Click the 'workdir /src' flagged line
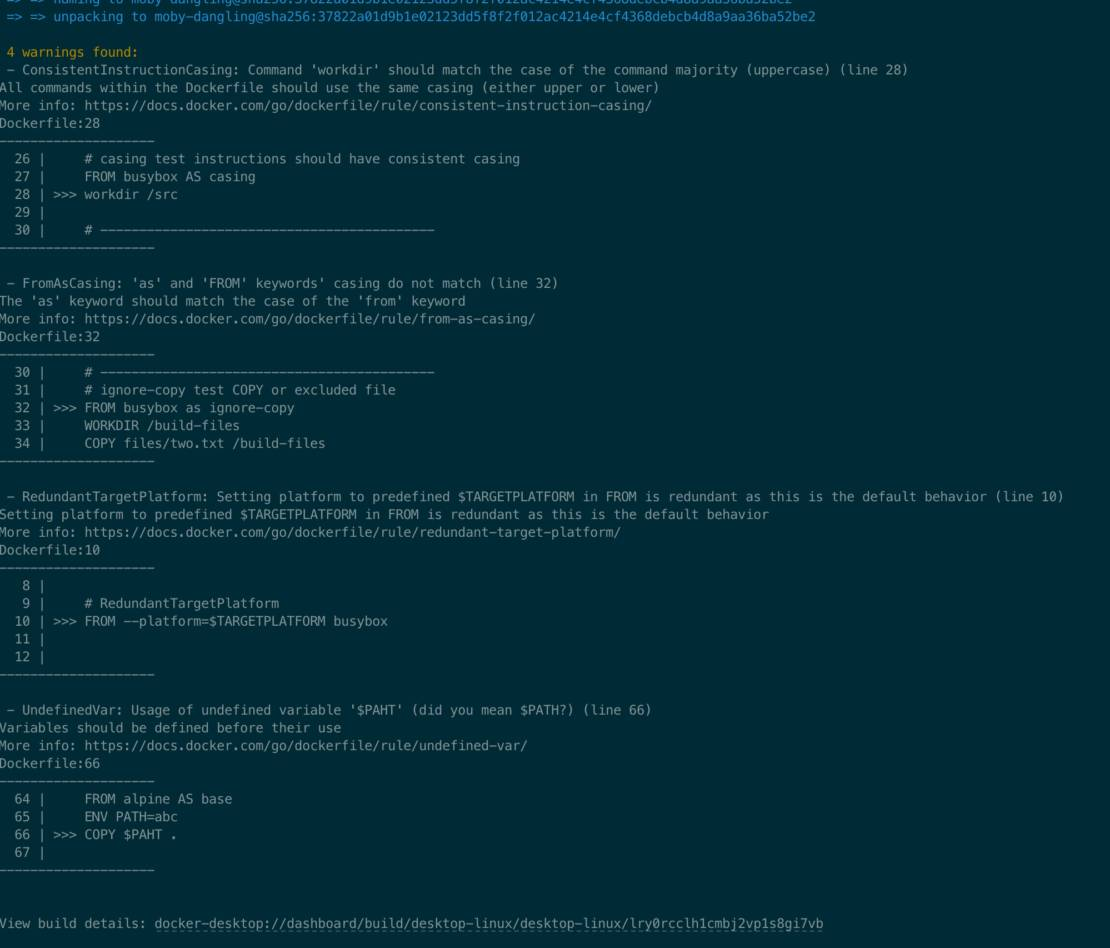This screenshot has width=1110, height=948. (131, 195)
